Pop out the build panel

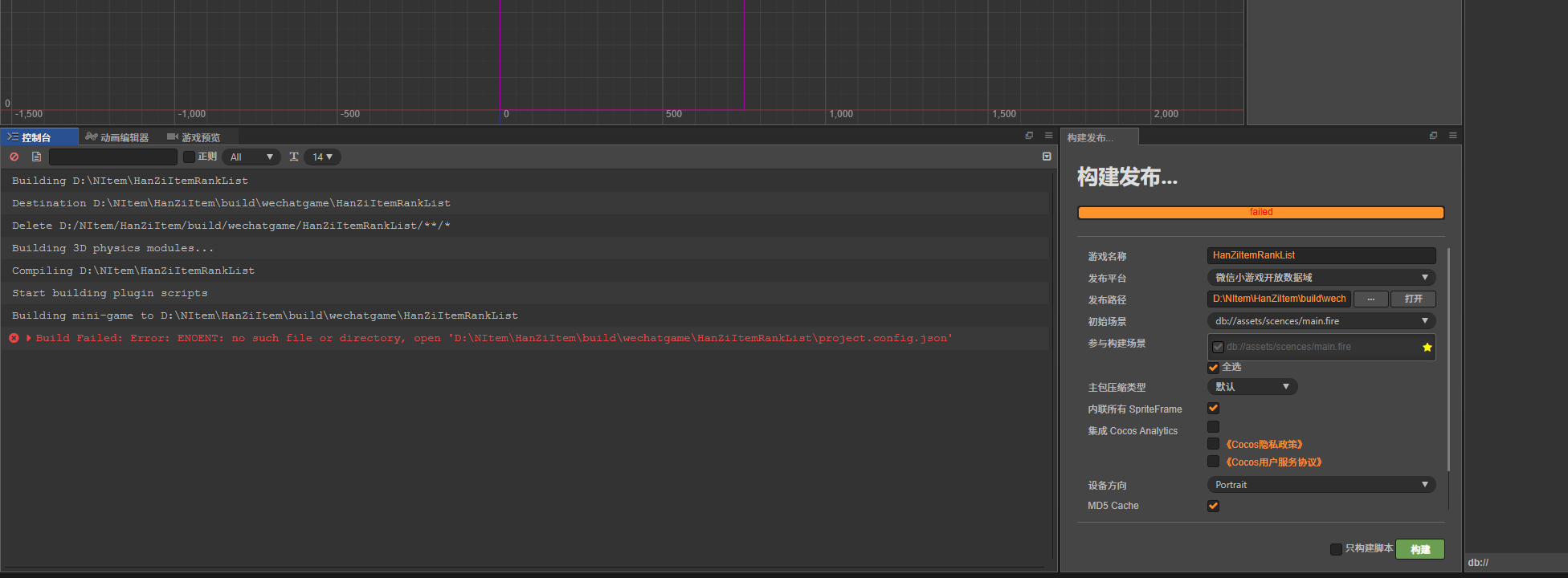[1433, 136]
